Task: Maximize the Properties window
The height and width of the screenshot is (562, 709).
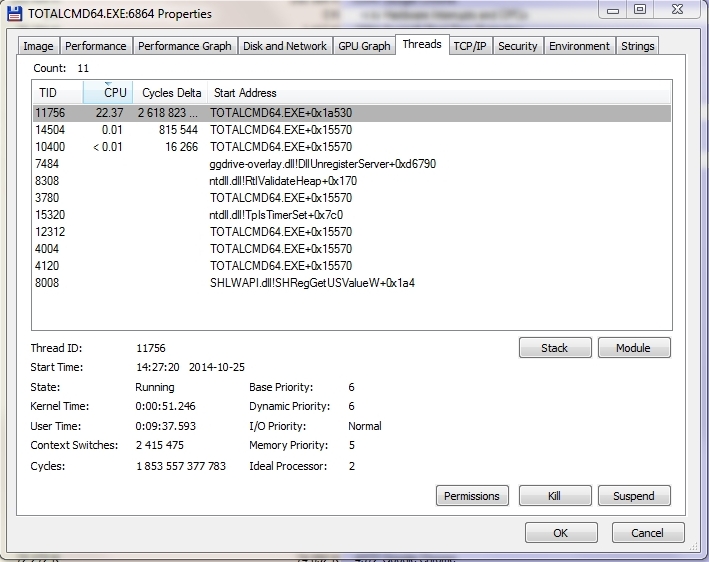Action: pyautogui.click(x=640, y=9)
